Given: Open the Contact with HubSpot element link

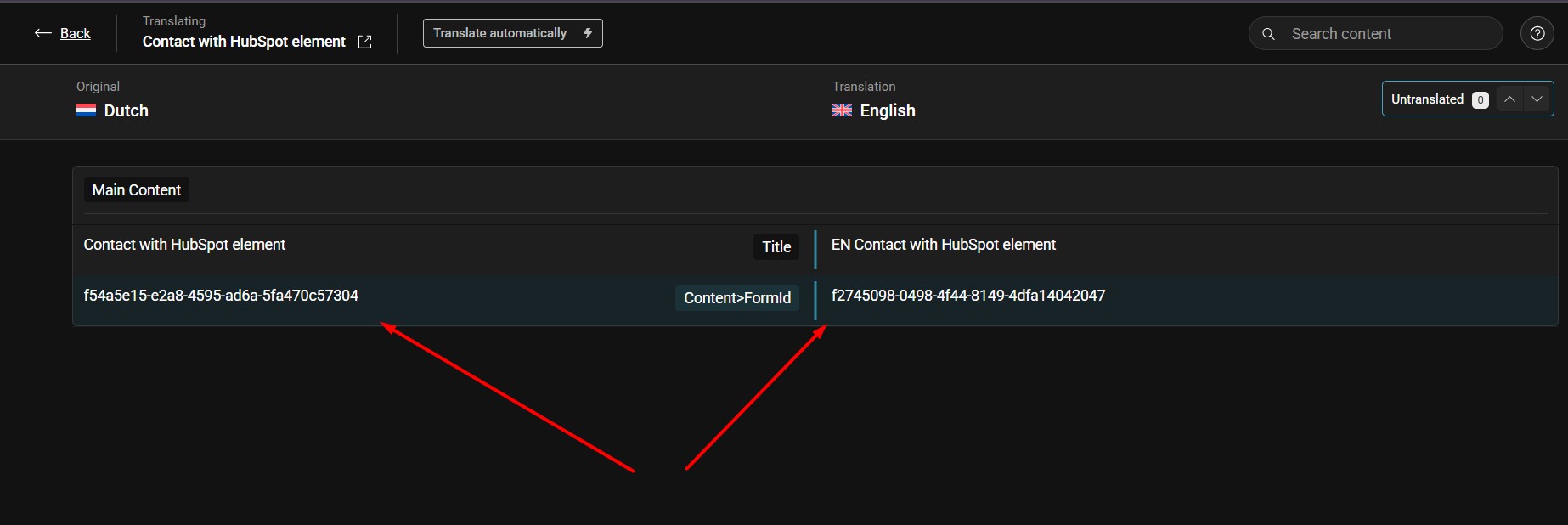Looking at the screenshot, I should coord(244,42).
